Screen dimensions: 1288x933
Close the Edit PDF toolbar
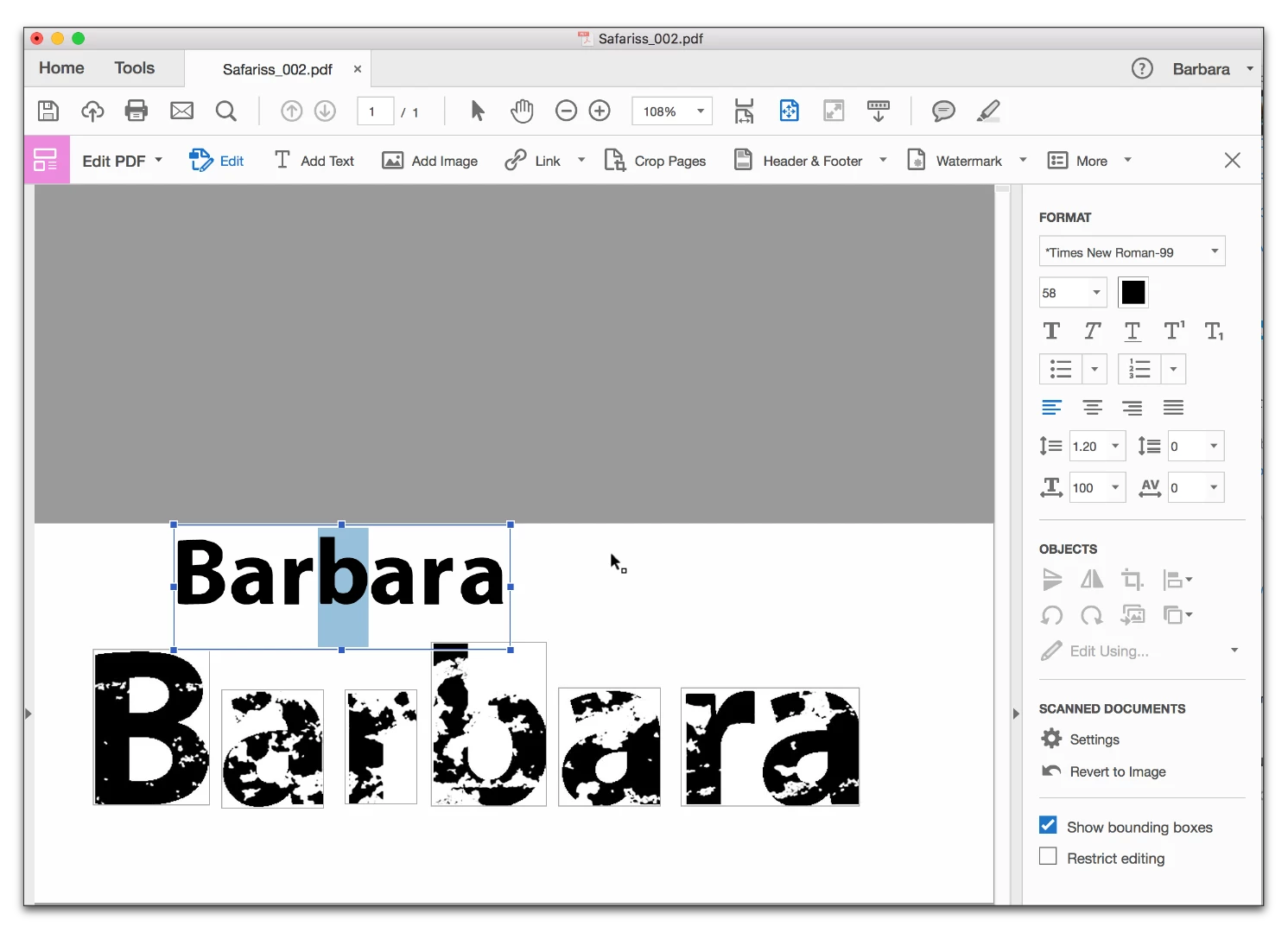tap(1233, 160)
